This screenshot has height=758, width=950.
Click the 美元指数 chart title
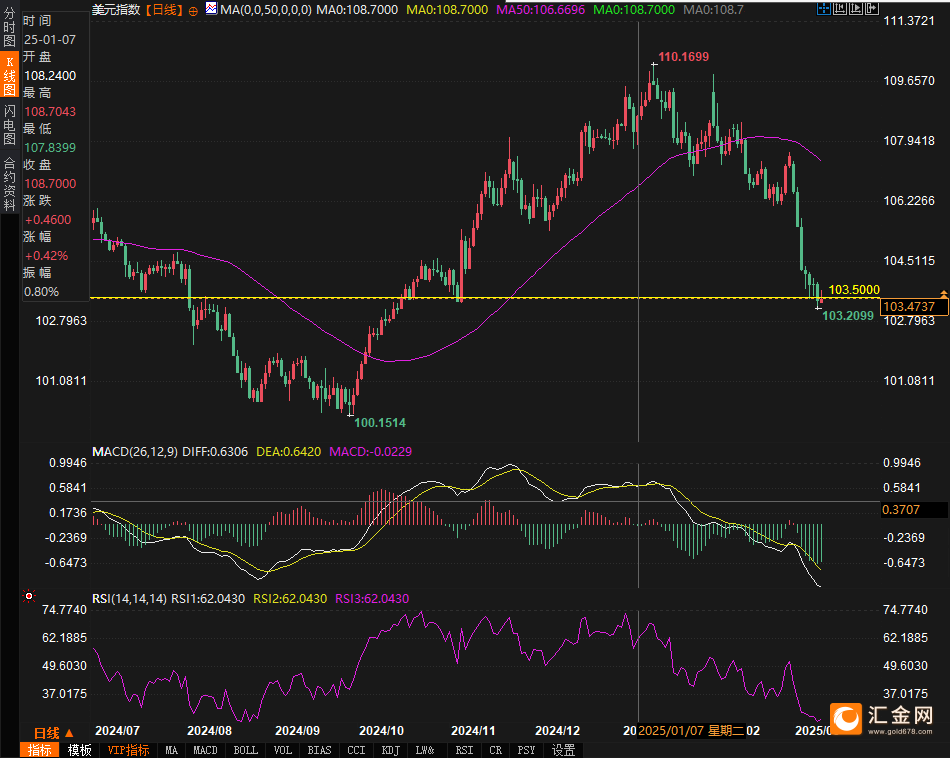(116, 10)
